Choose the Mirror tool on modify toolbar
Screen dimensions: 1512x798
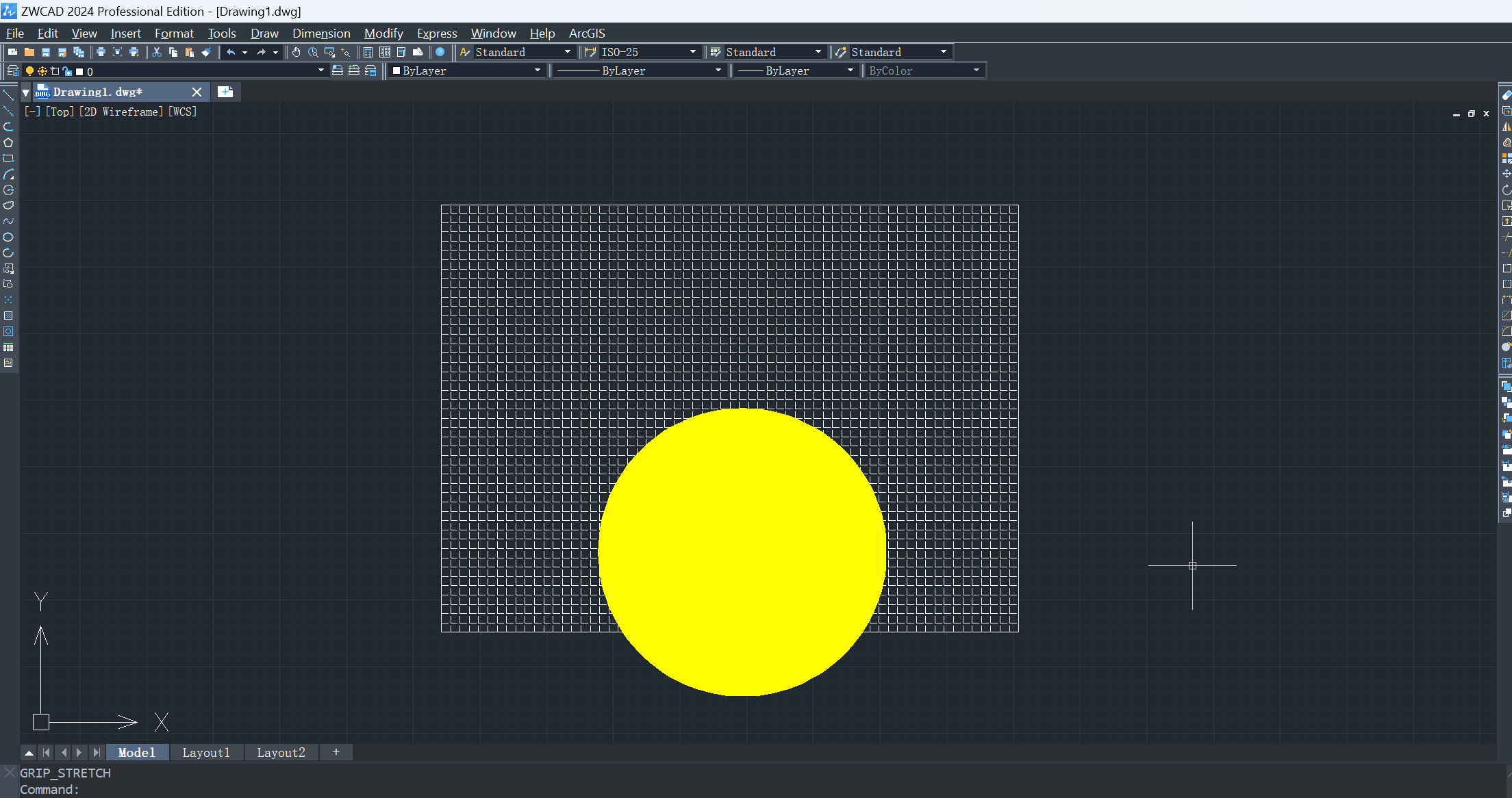click(x=1506, y=127)
